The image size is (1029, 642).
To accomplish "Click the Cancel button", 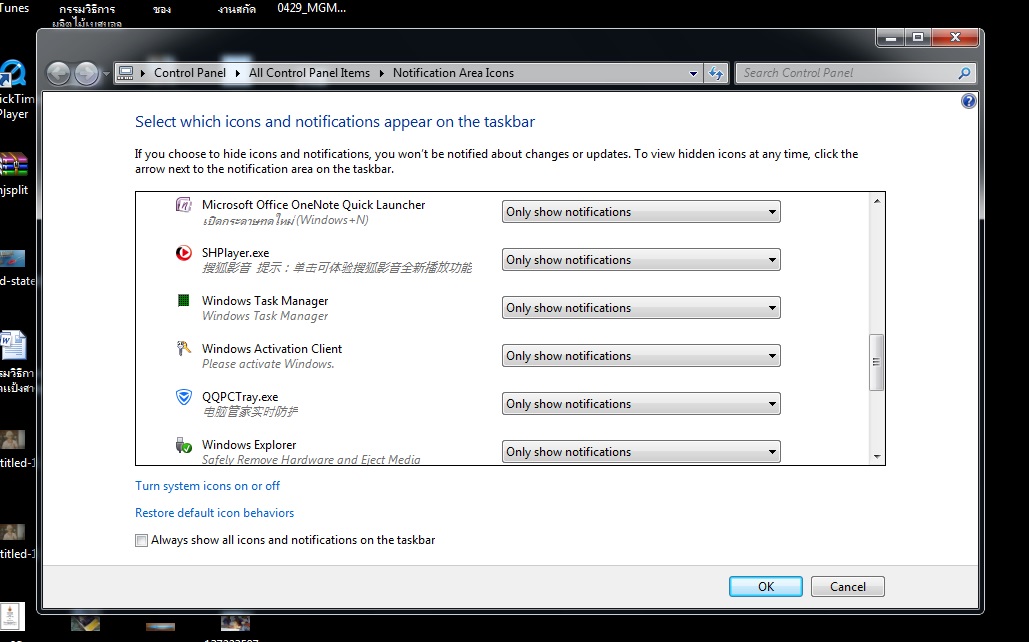I will pyautogui.click(x=847, y=586).
